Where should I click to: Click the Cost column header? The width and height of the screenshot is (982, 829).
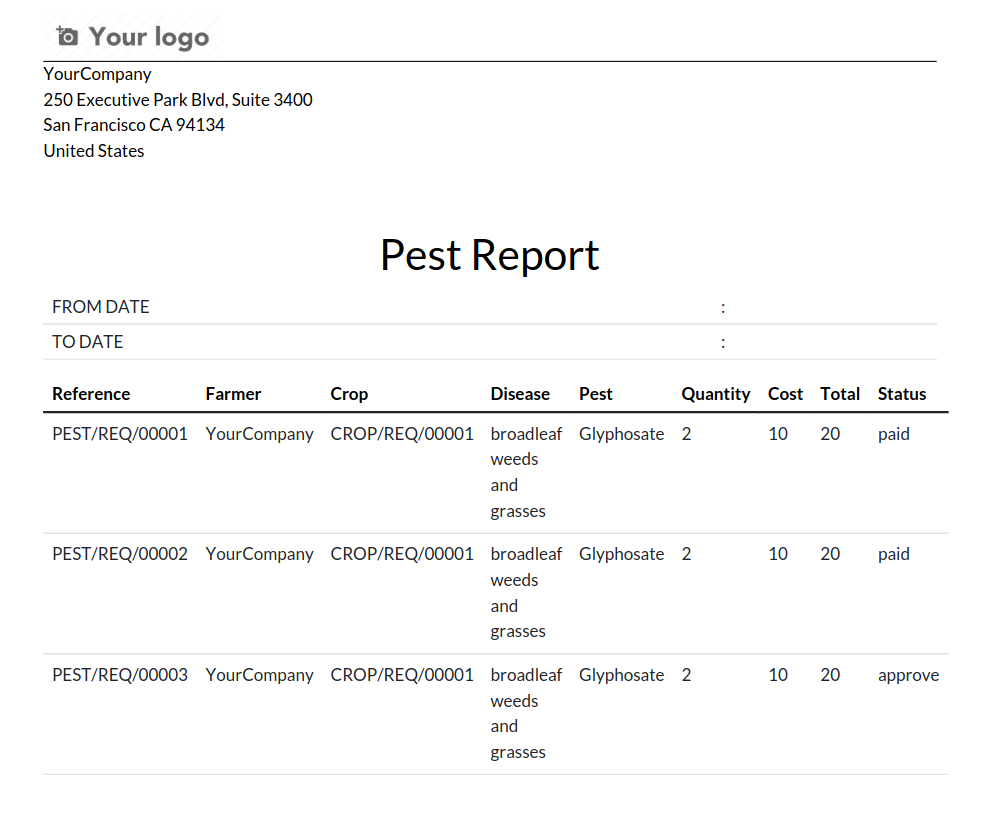pyautogui.click(x=785, y=394)
